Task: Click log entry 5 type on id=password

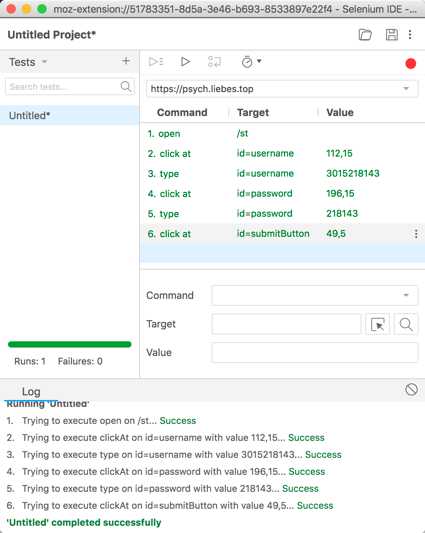Action: (163, 489)
